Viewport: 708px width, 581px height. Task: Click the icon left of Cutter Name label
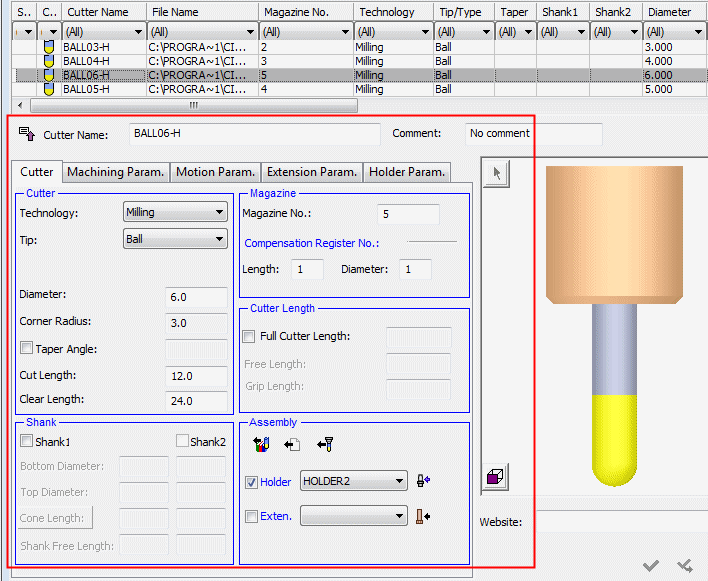(27, 134)
